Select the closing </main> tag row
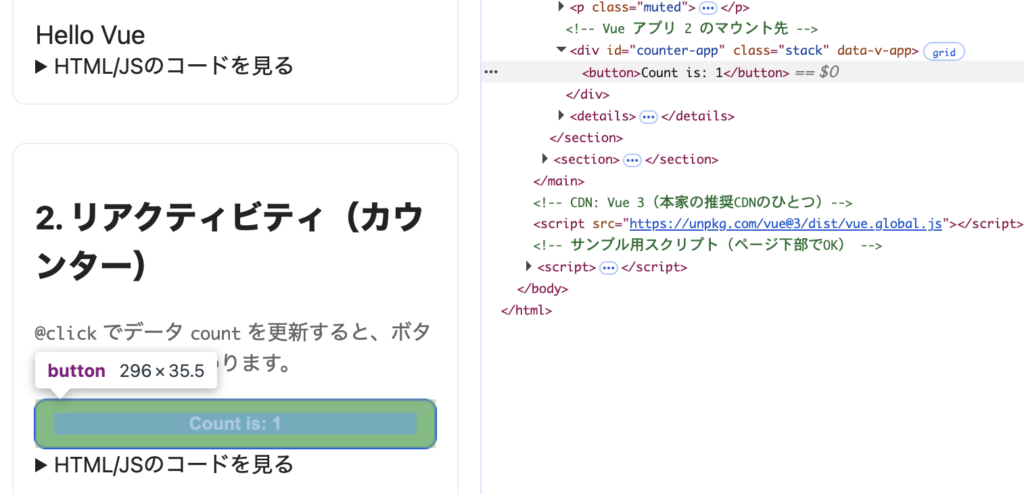The width and height of the screenshot is (1024, 494). 559,181
